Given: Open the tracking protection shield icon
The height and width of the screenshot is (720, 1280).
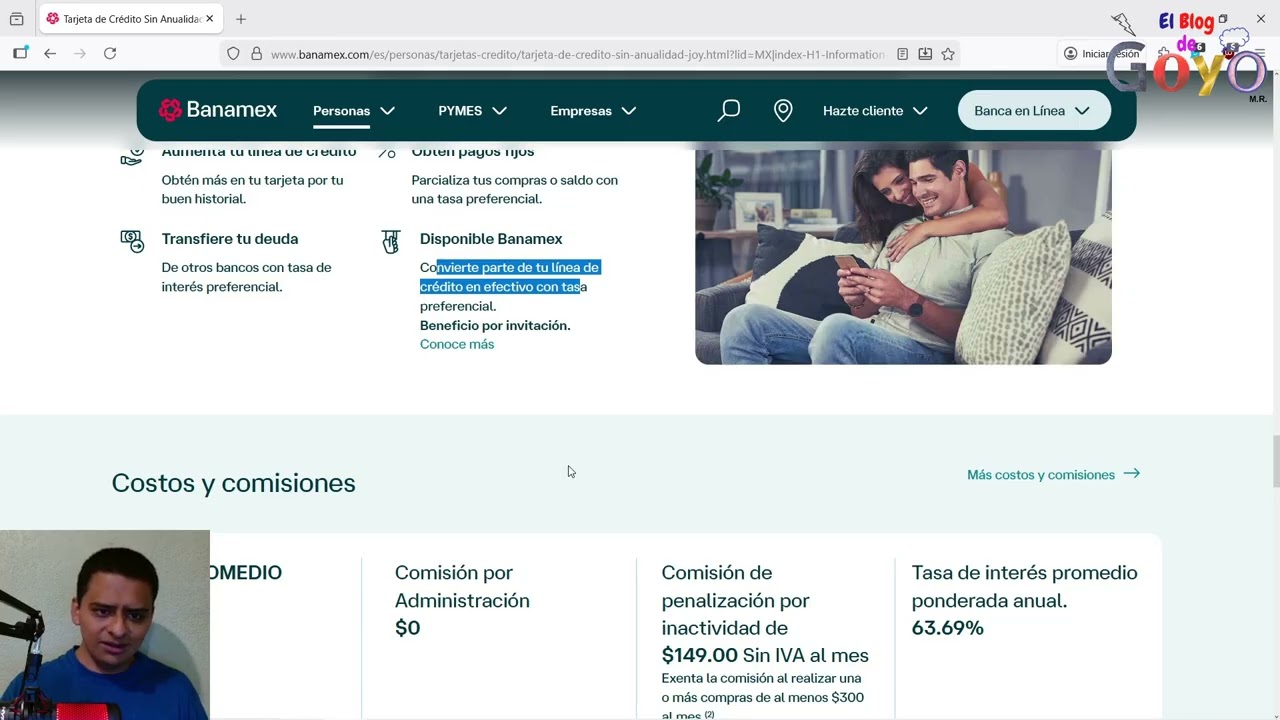Looking at the screenshot, I should coord(233,54).
